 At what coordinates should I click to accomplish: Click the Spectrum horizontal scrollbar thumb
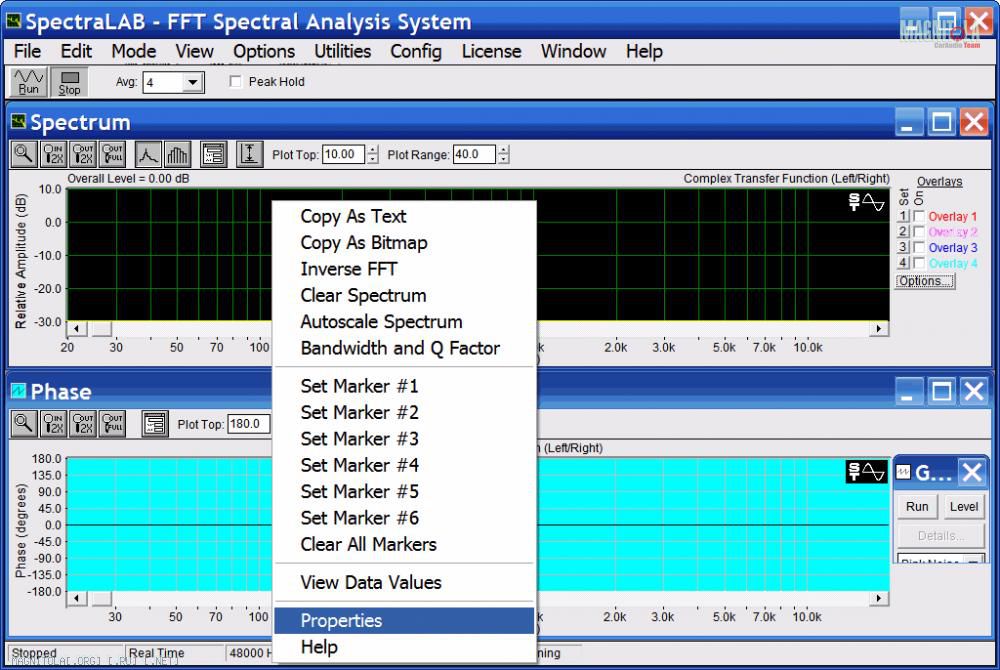102,329
